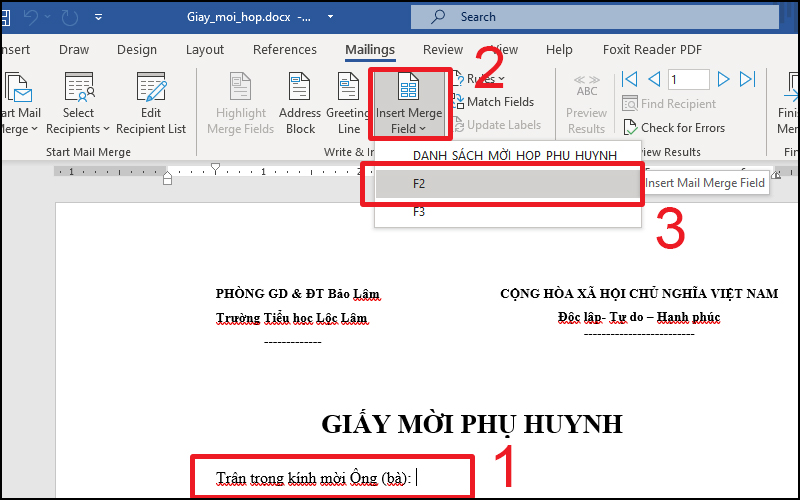Viewport: 800px width, 500px height.
Task: Switch to the Draw tab
Action: click(74, 49)
